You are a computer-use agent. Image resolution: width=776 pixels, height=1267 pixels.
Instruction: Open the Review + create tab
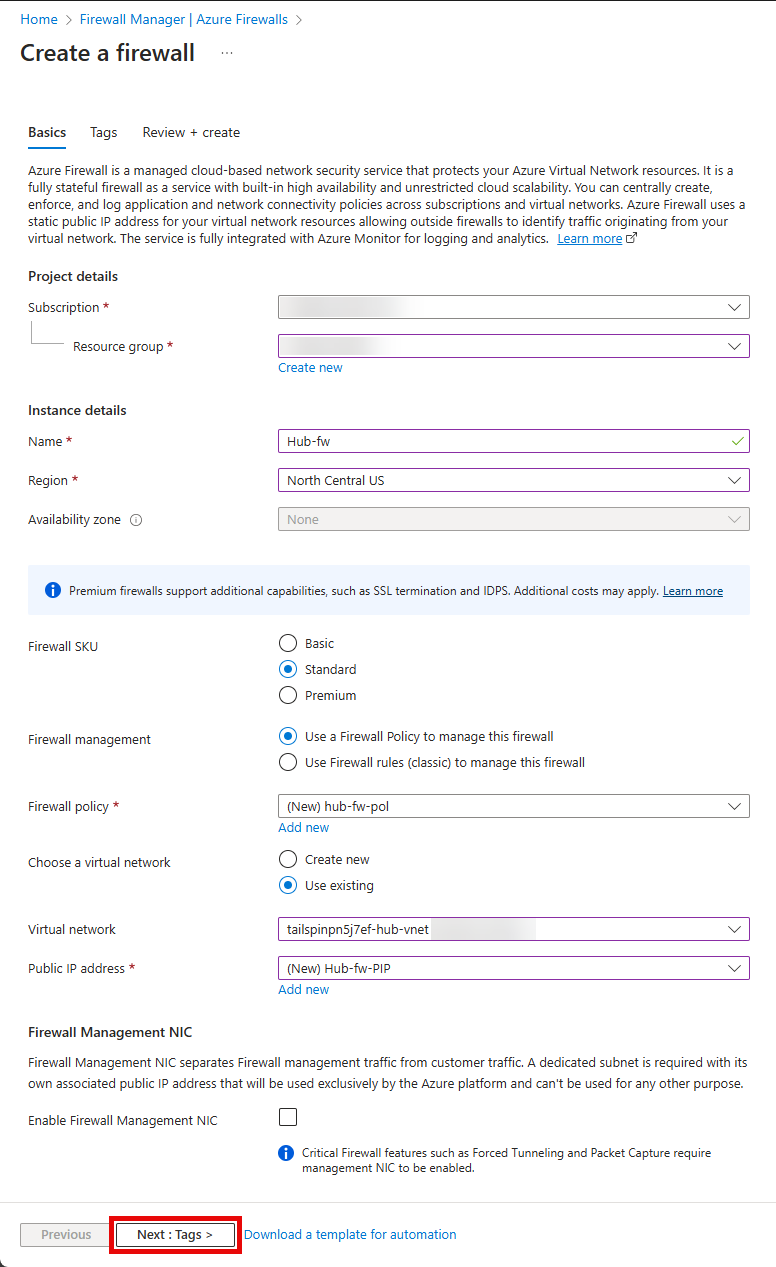pos(191,132)
